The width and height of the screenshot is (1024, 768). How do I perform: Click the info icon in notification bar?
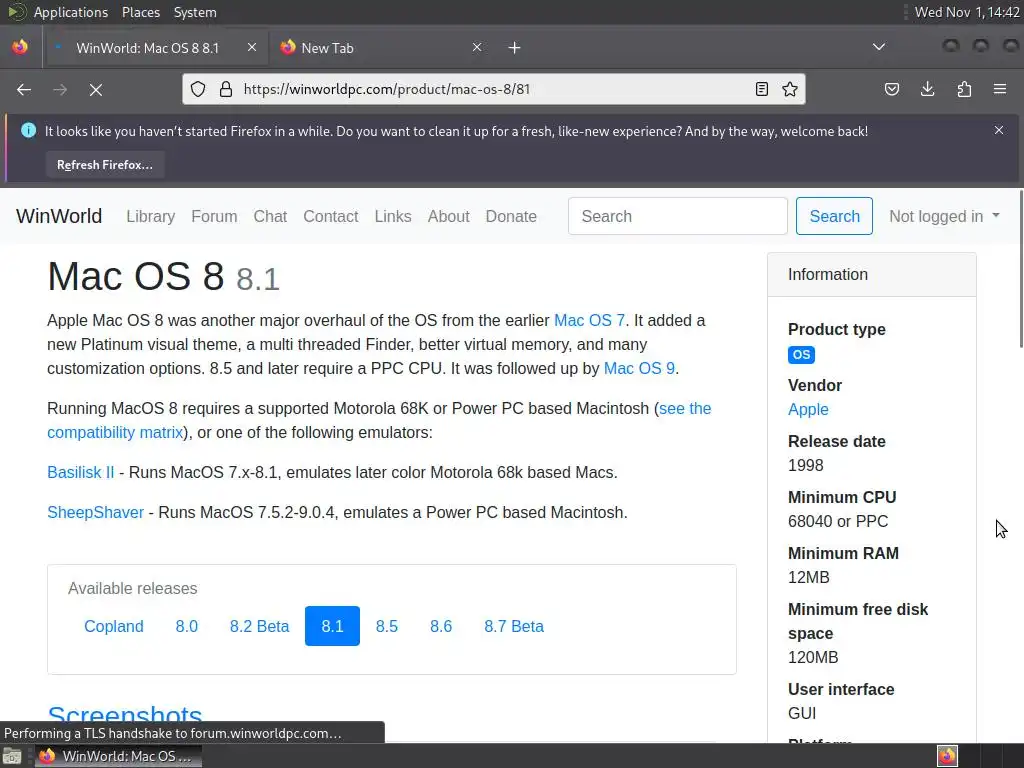(x=28, y=131)
